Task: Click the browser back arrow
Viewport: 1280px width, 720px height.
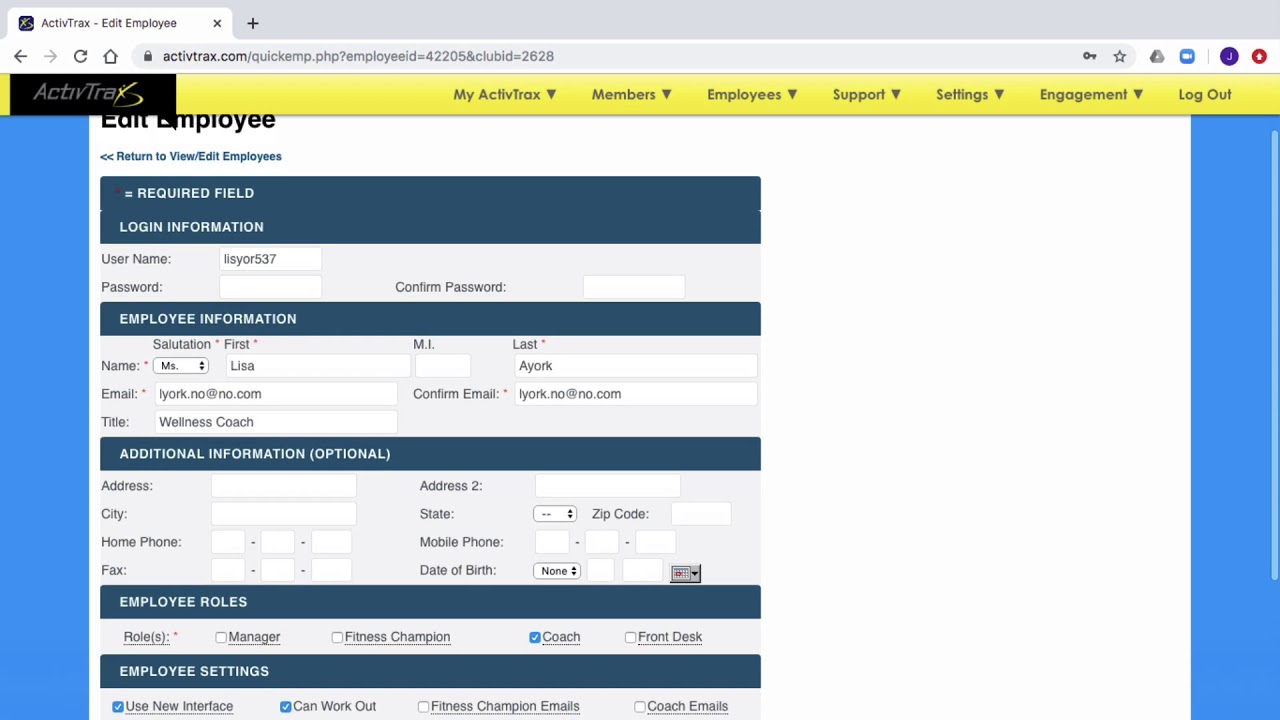Action: (x=21, y=56)
